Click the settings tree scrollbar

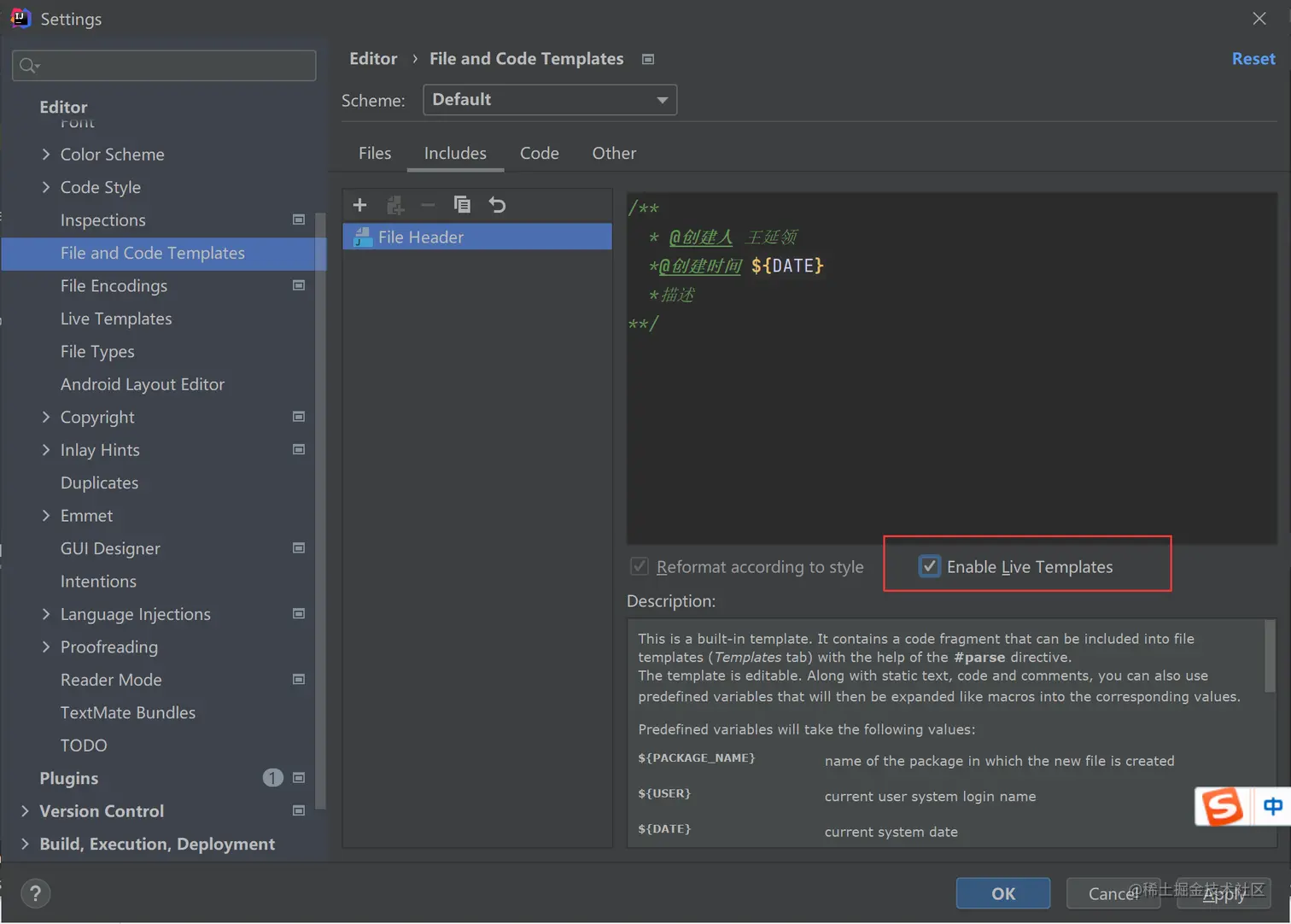321,511
